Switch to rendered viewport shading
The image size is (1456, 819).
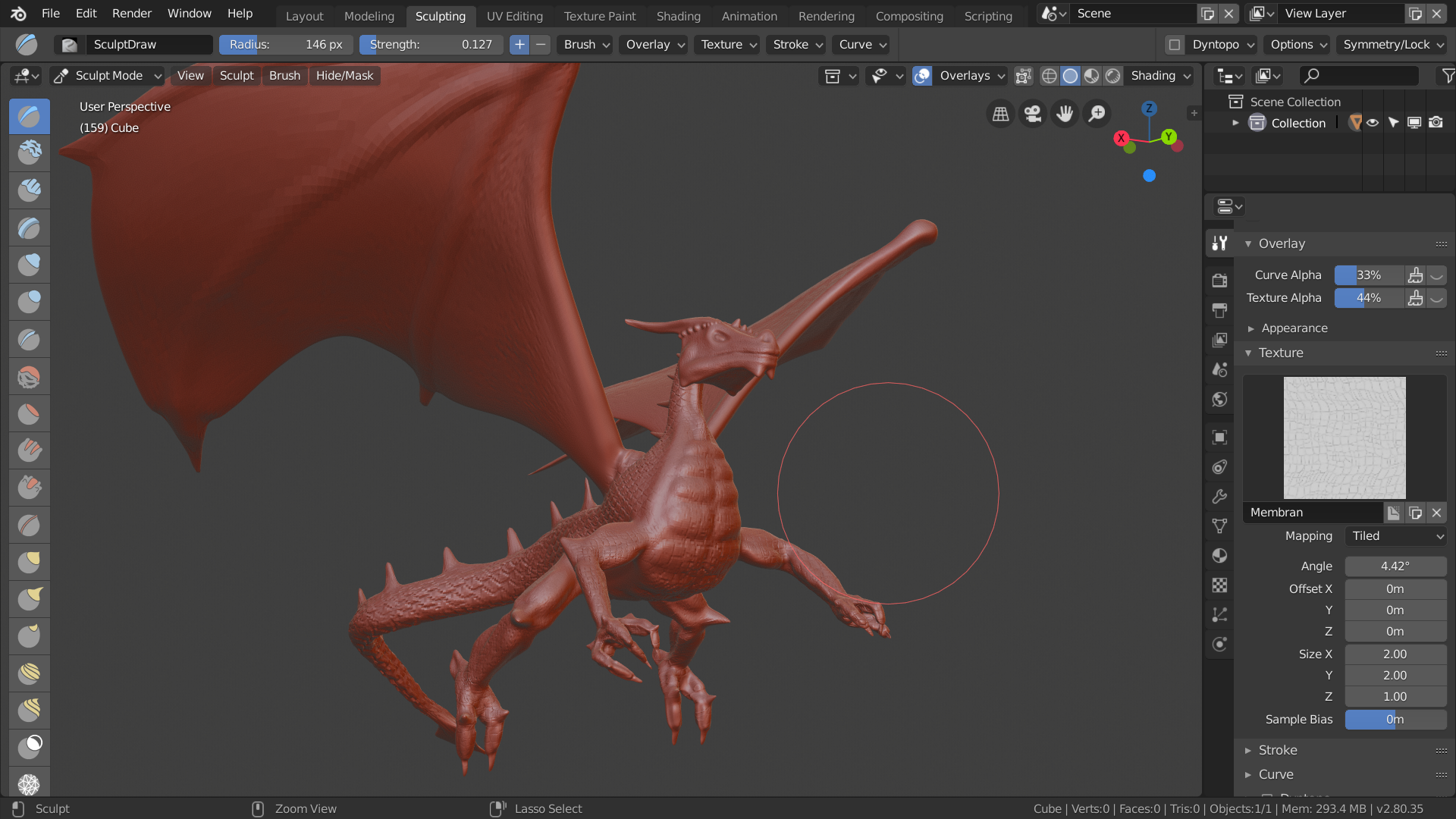(1112, 76)
